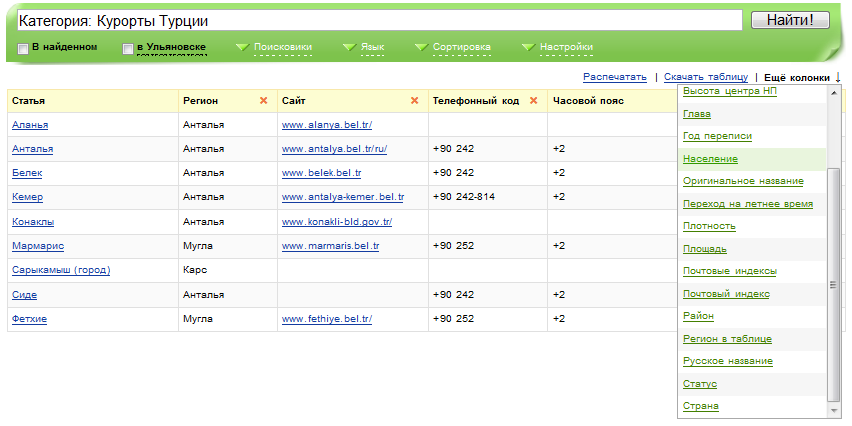Screen dimensions: 852x426
Task: Click the scrollbar down arrow in column list
Action: click(833, 410)
